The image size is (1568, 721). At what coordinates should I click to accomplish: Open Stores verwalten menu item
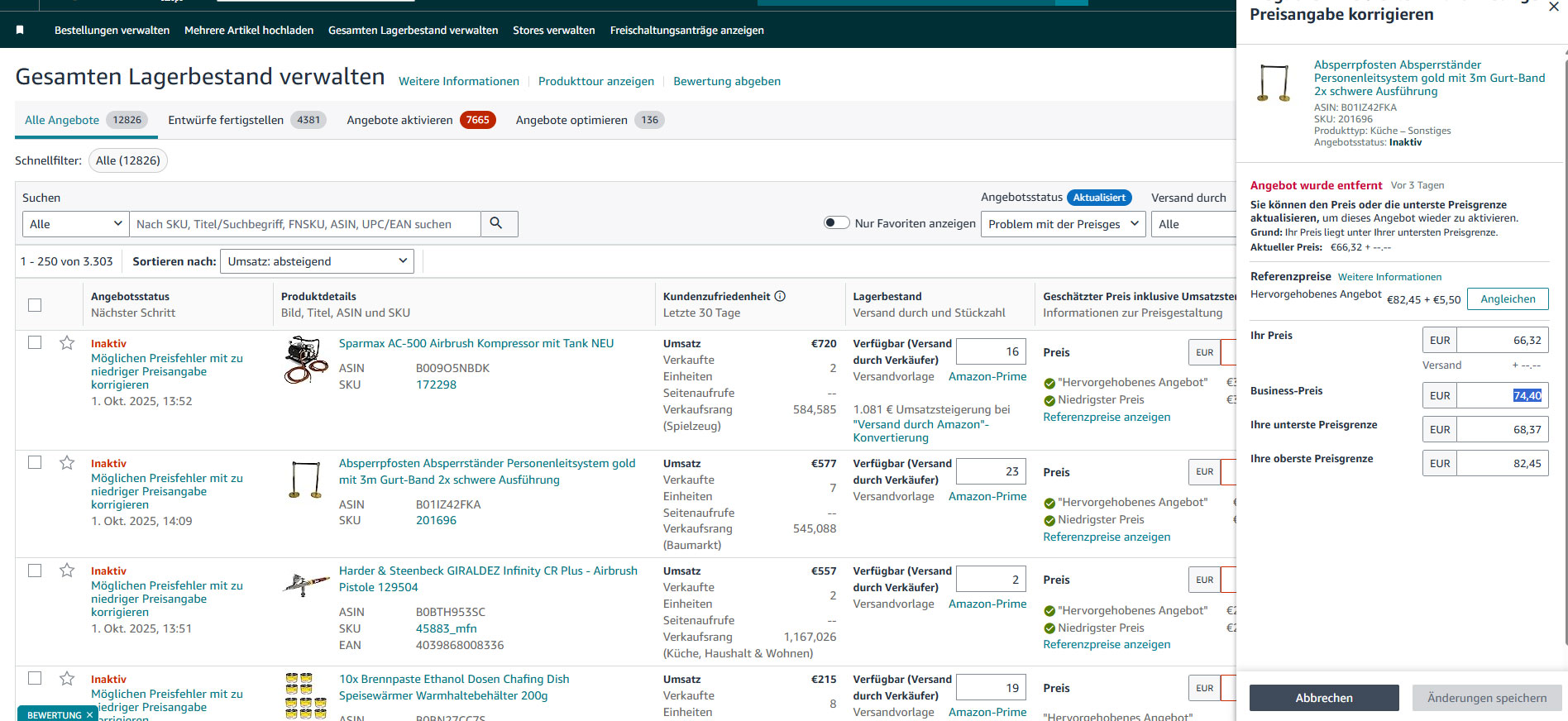pyautogui.click(x=553, y=31)
